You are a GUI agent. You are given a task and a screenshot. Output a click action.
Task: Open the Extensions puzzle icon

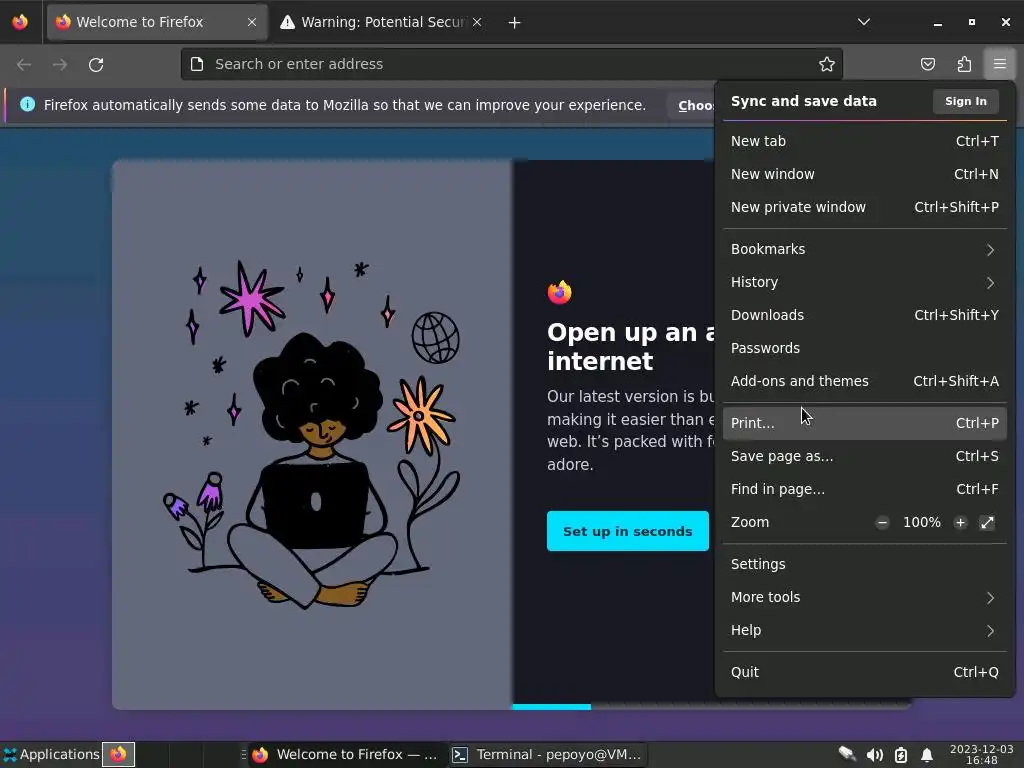(964, 64)
